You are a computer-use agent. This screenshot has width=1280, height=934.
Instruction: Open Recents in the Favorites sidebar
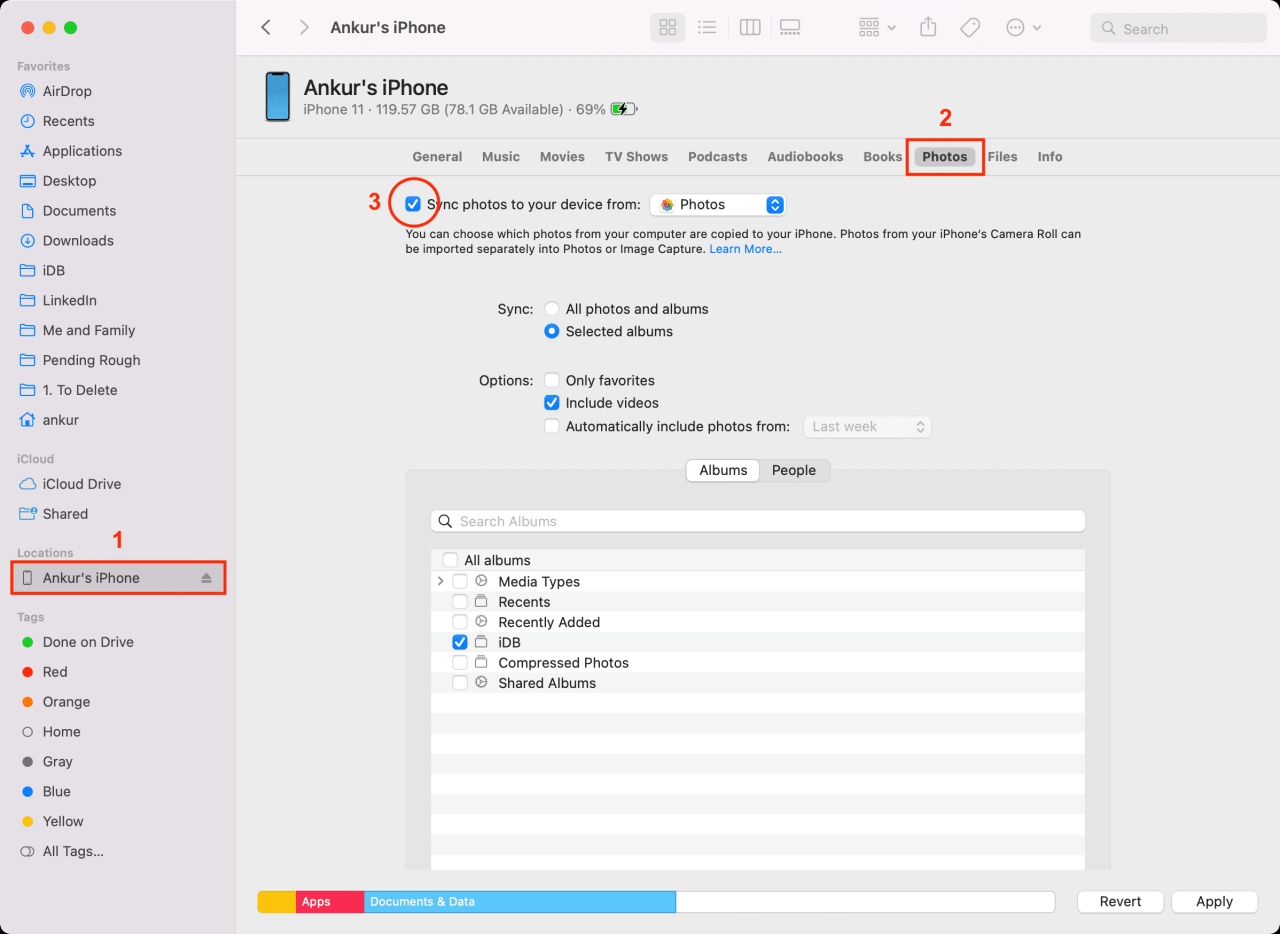coord(68,121)
